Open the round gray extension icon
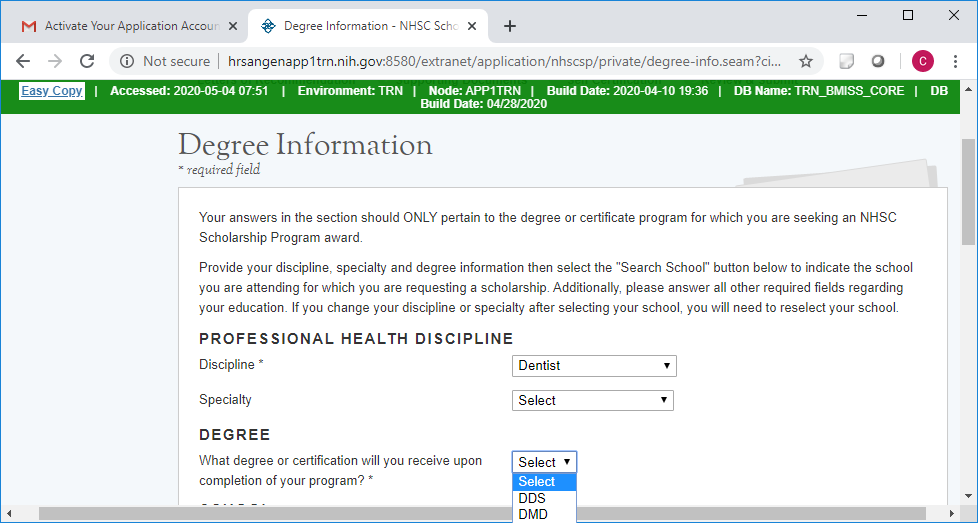The image size is (978, 523). coord(878,61)
